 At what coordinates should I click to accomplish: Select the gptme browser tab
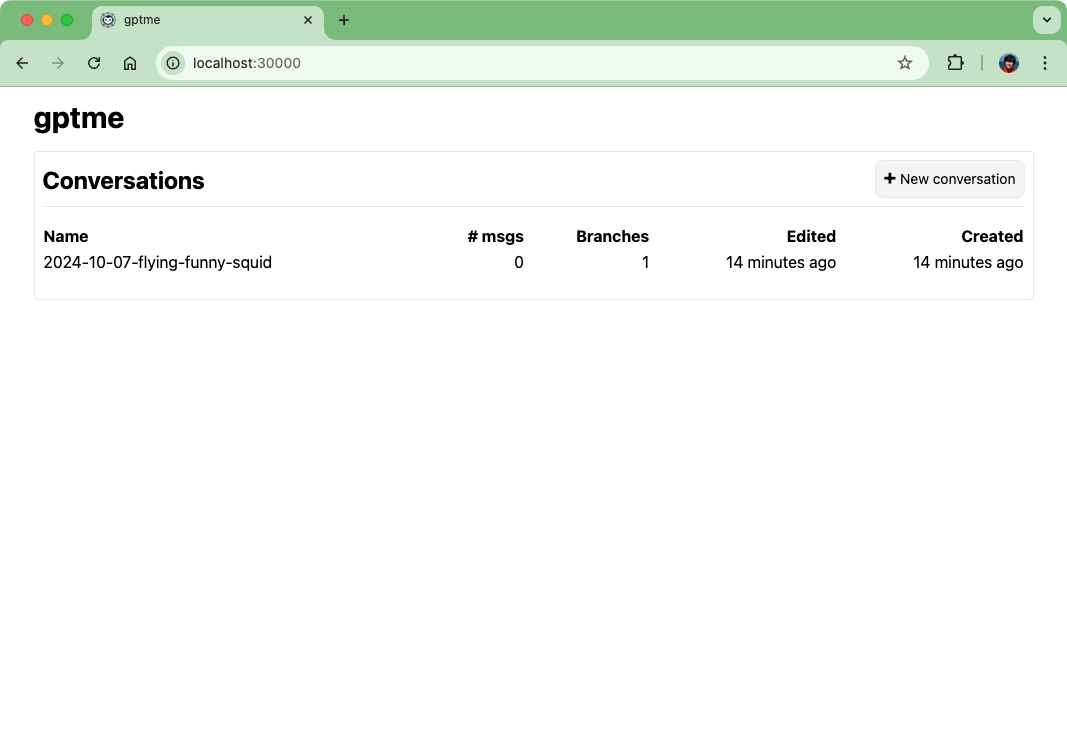[208, 20]
